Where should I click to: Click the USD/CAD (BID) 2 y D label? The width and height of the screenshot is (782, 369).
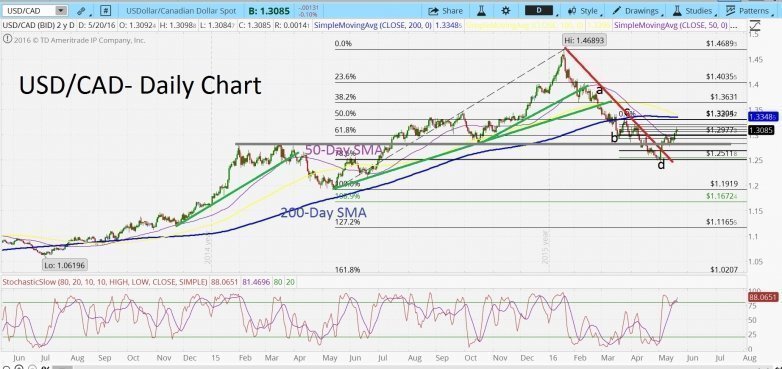click(38, 25)
